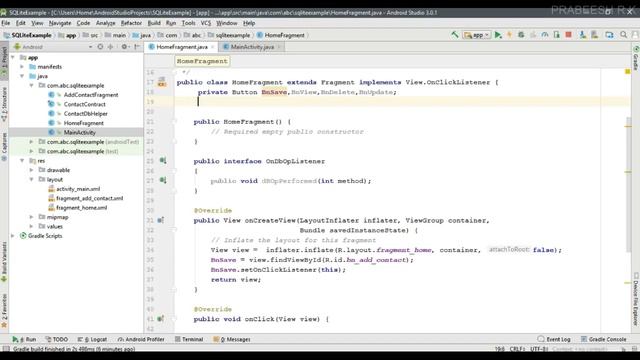This screenshot has width=640, height=360.
Task: Click the yellow inspection indicator at editor top-right
Action: pos(628,72)
